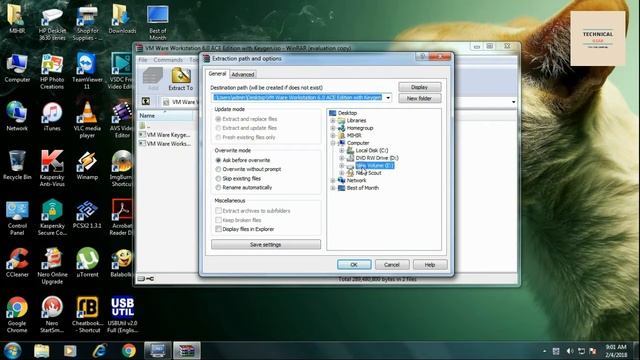Open the Downloads folder icon on desktop
The image size is (640, 360).
[x=122, y=19]
